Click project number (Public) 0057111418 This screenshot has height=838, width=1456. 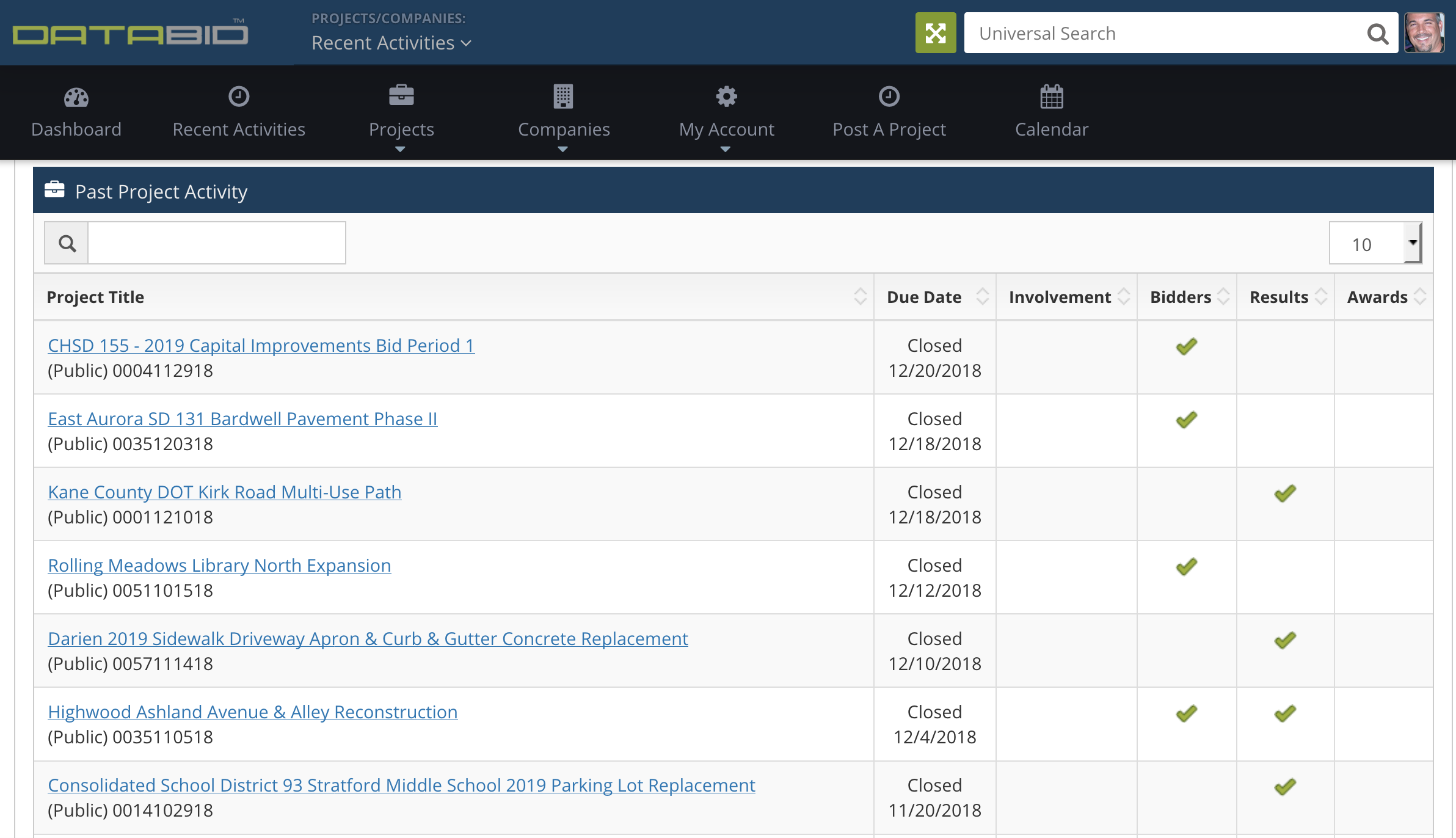(130, 664)
